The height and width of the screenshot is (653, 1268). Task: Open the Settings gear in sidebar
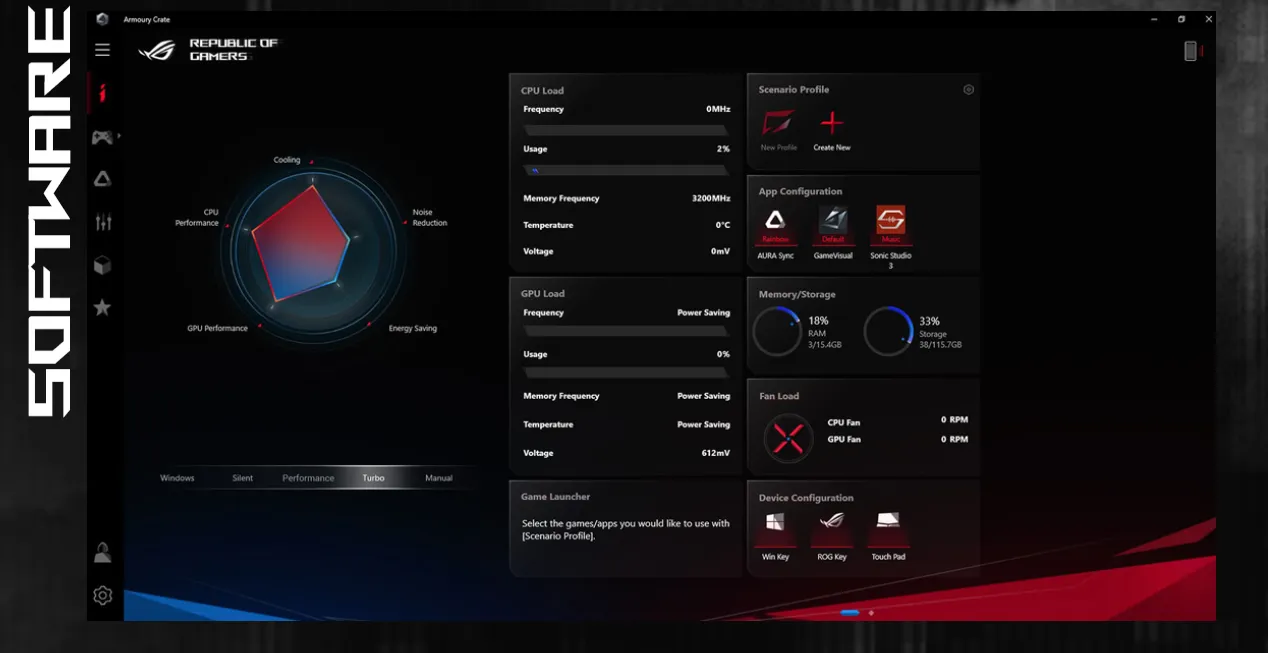pyautogui.click(x=102, y=595)
